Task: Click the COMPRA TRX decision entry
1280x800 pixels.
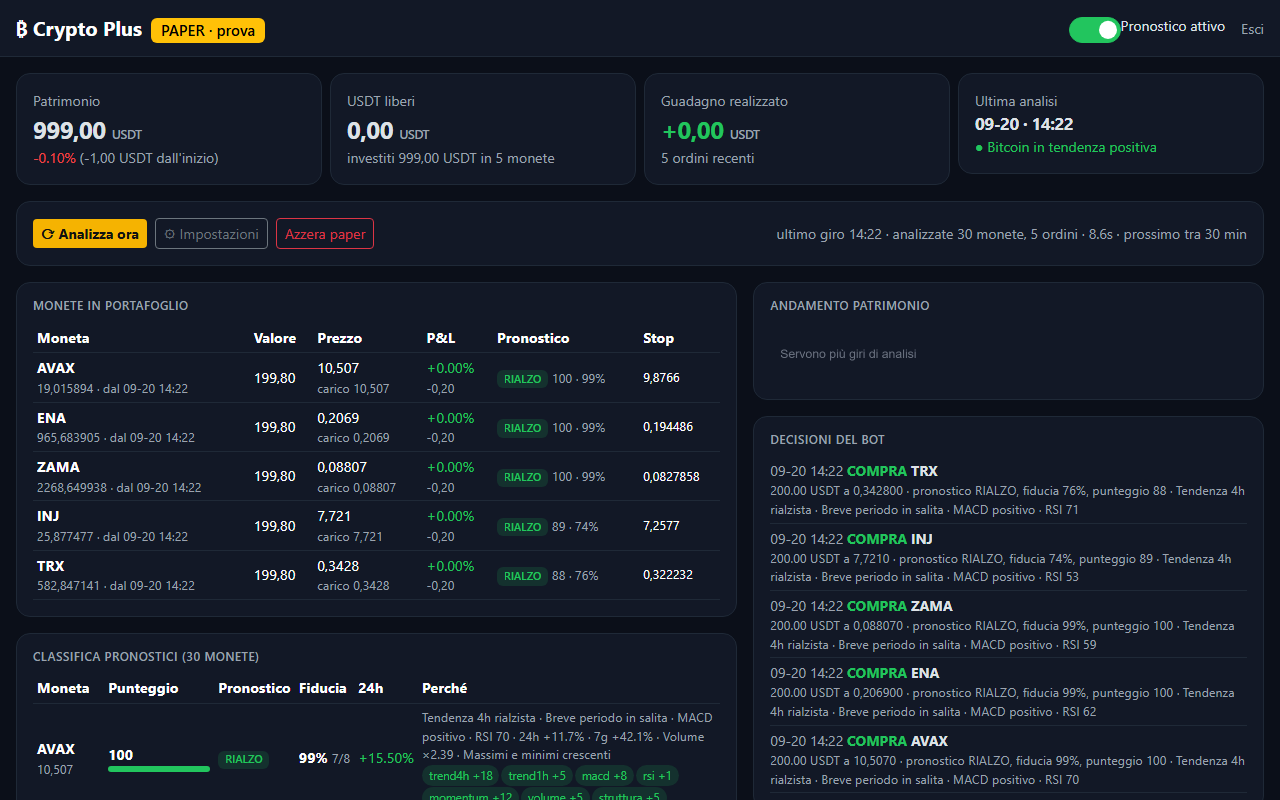Action: pos(1008,490)
